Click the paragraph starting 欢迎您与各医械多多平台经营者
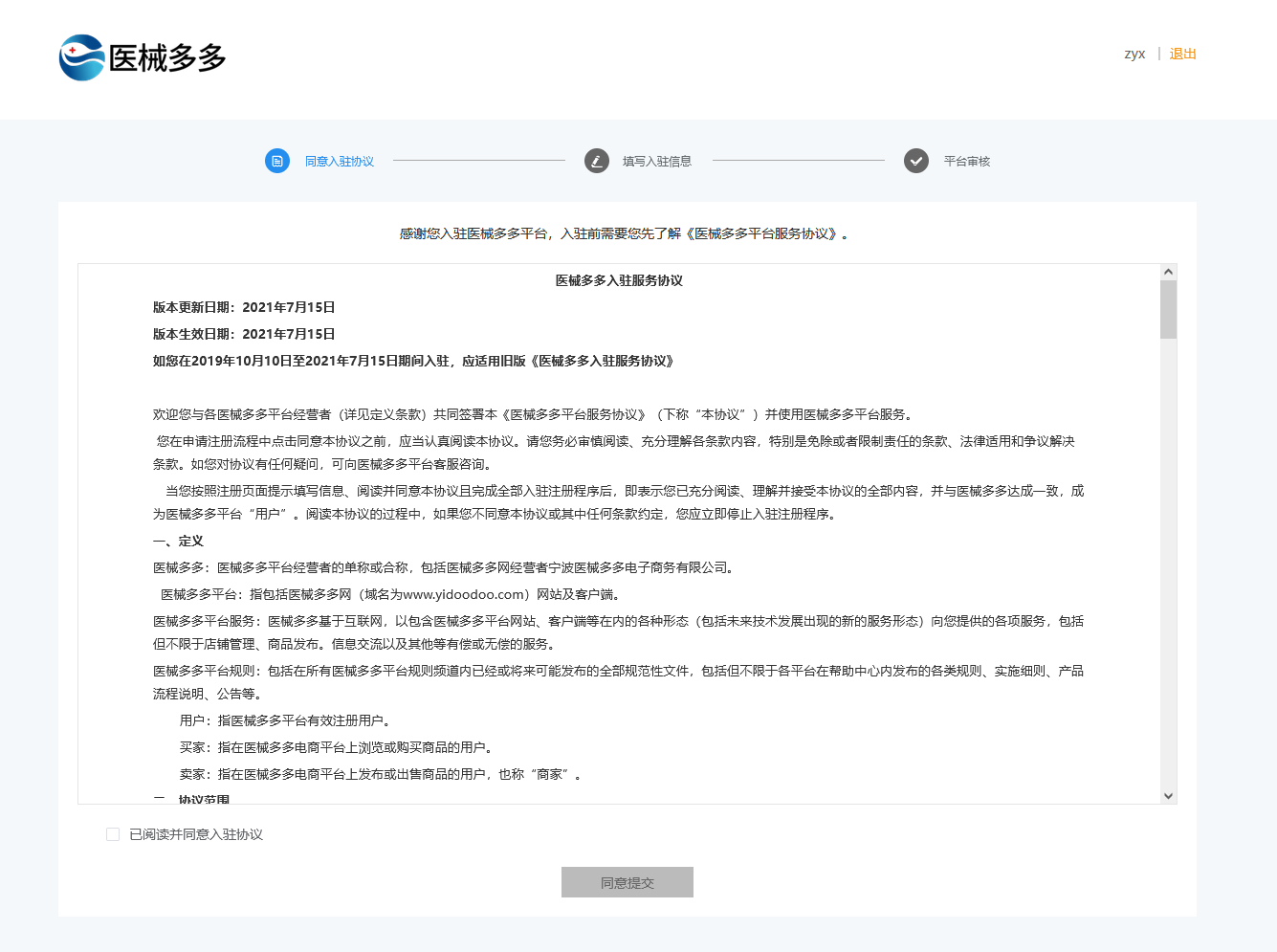The image size is (1277, 952). 535,414
